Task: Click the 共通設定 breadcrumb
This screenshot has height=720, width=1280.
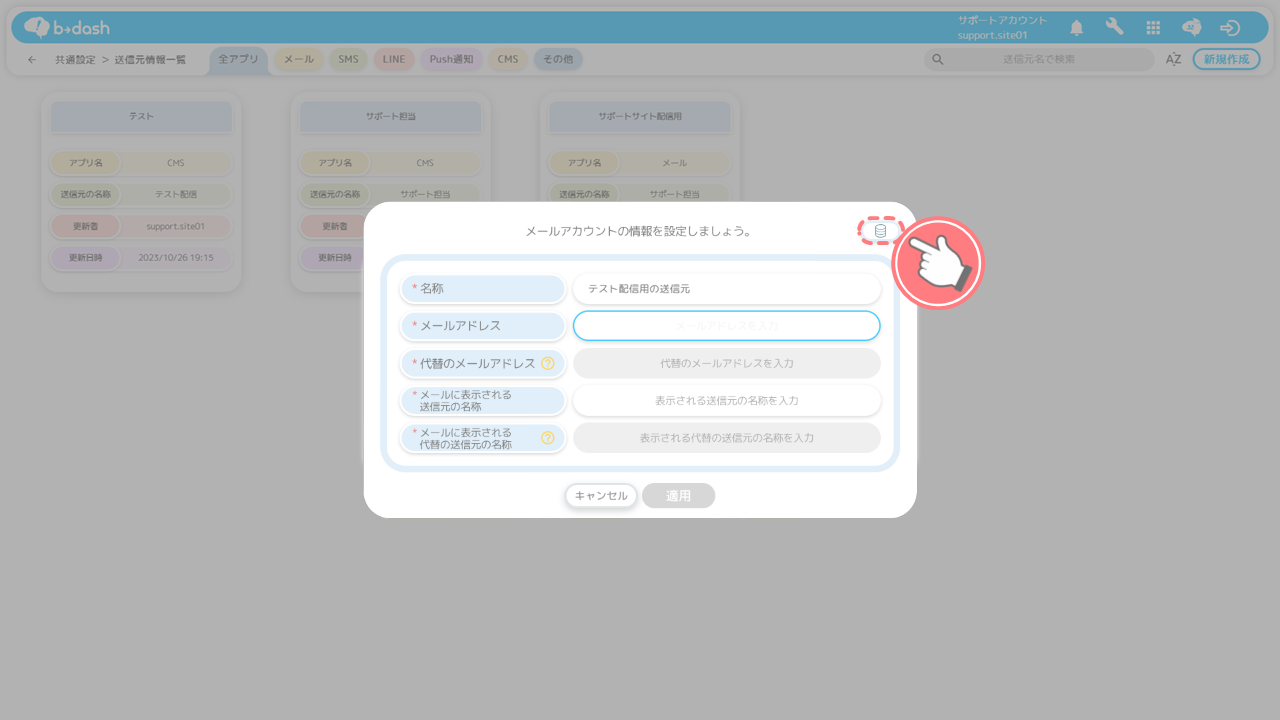Action: pos(76,60)
